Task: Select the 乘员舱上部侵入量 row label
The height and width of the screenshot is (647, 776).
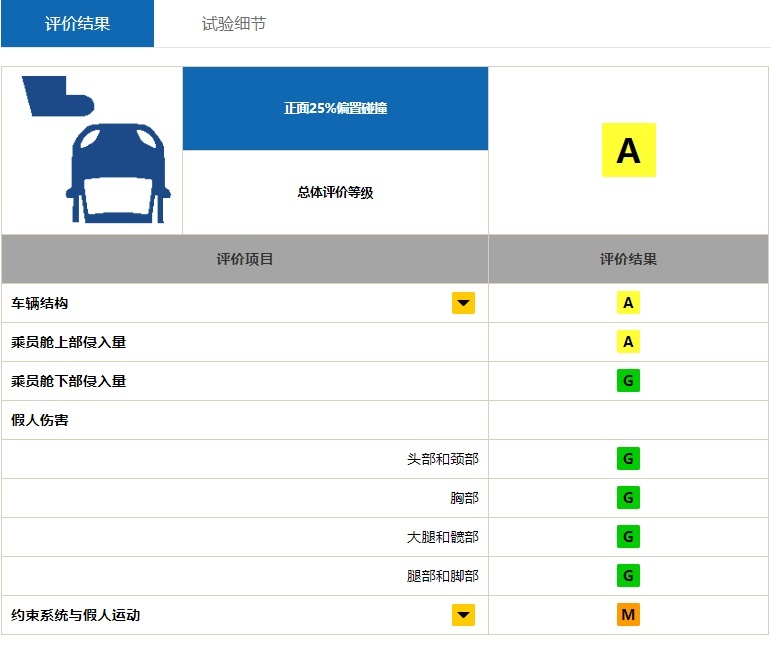Action: point(68,342)
